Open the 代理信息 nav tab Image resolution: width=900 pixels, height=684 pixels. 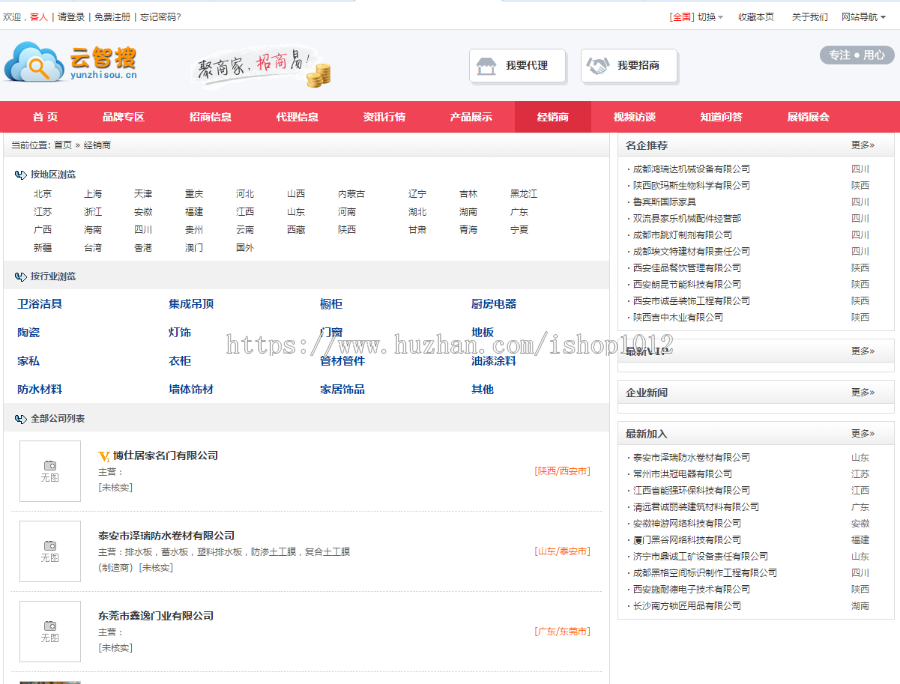click(x=297, y=117)
